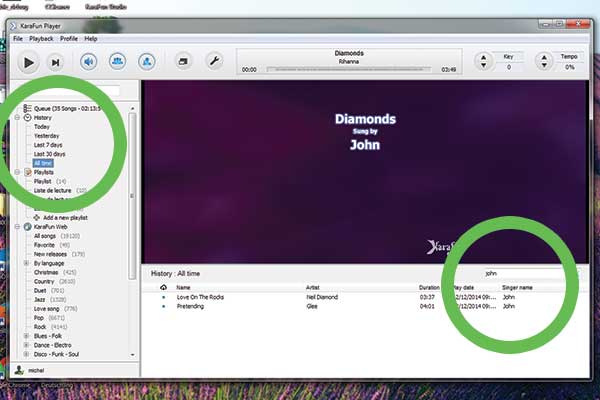This screenshot has height=400, width=600.
Task: Select Yesterday under History
Action: pyautogui.click(x=46, y=136)
